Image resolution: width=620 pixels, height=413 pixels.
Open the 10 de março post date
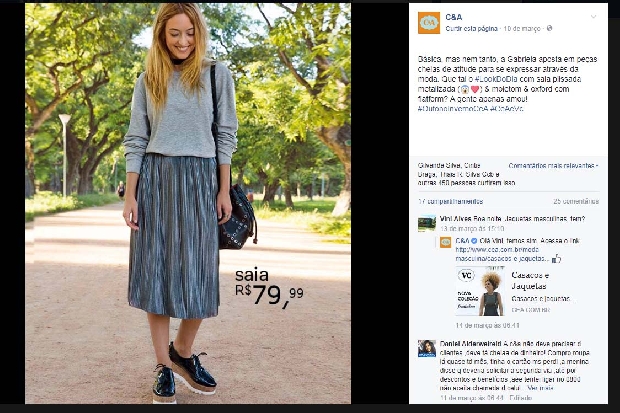(x=522, y=28)
